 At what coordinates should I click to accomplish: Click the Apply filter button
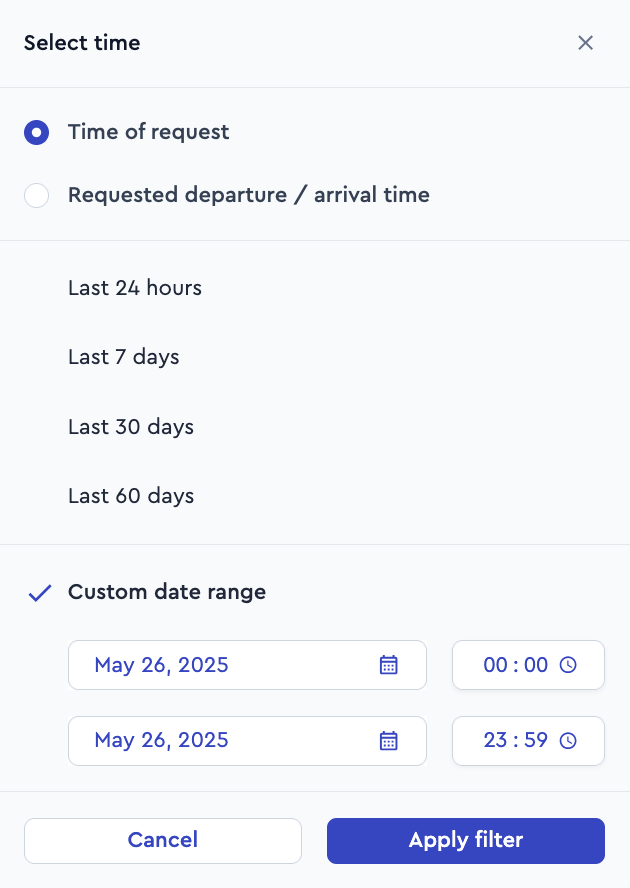(x=466, y=840)
